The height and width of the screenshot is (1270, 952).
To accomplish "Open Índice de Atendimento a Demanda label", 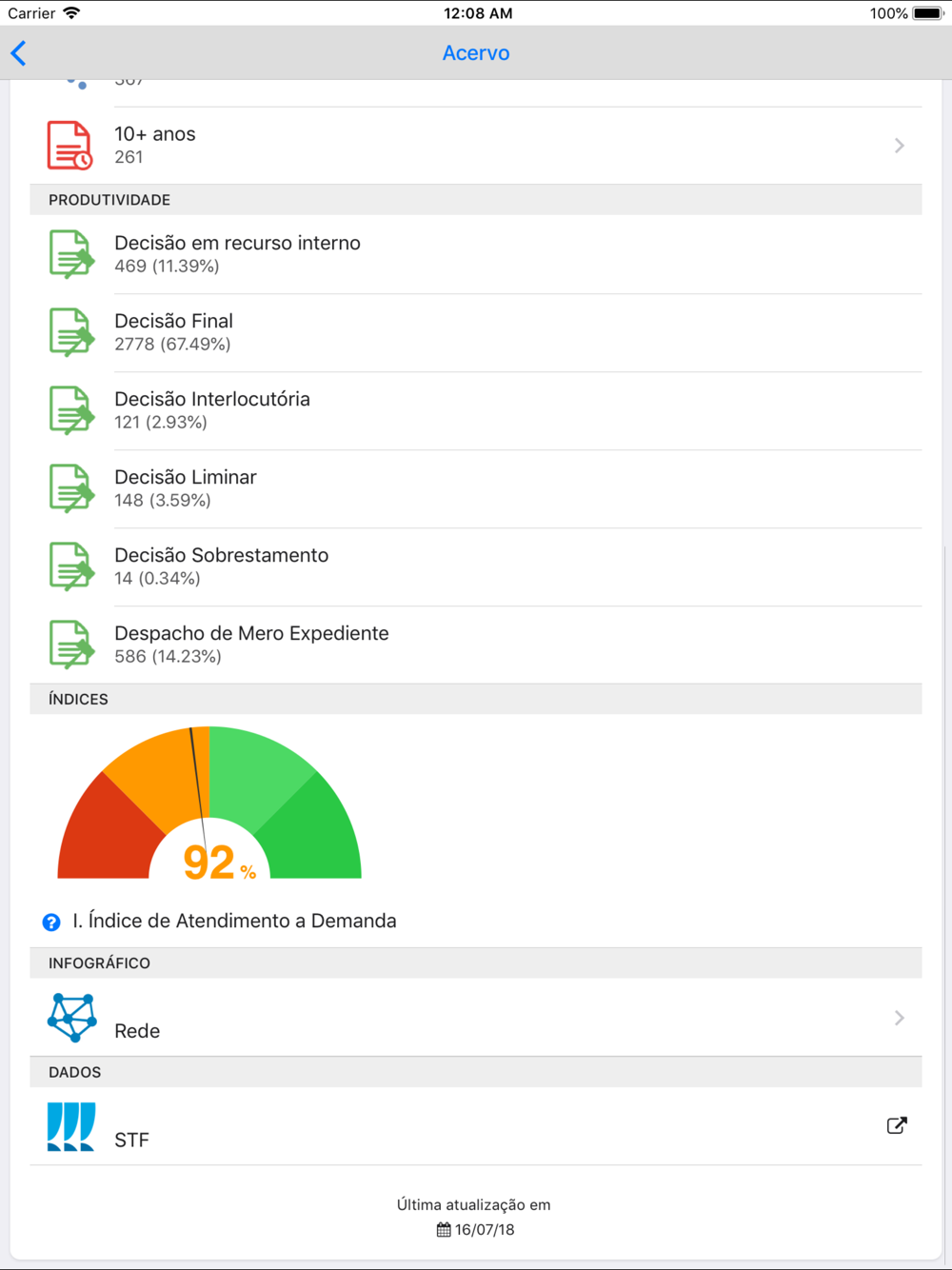I will (x=234, y=921).
